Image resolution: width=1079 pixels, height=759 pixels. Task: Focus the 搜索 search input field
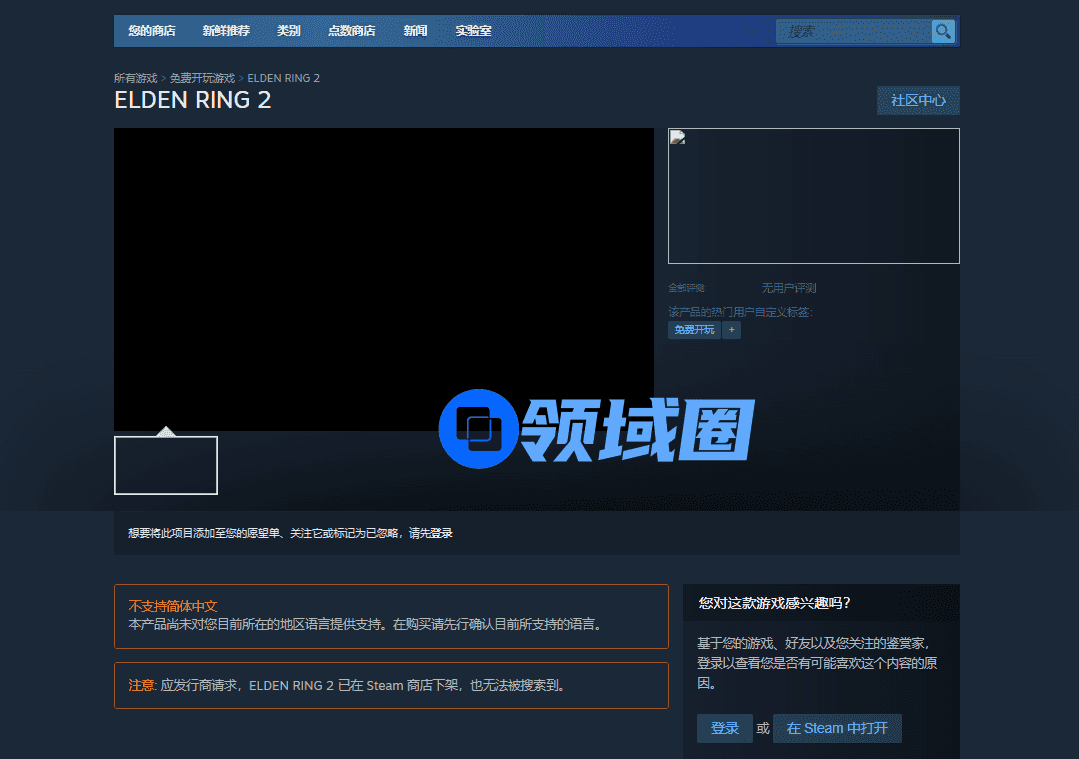[853, 32]
